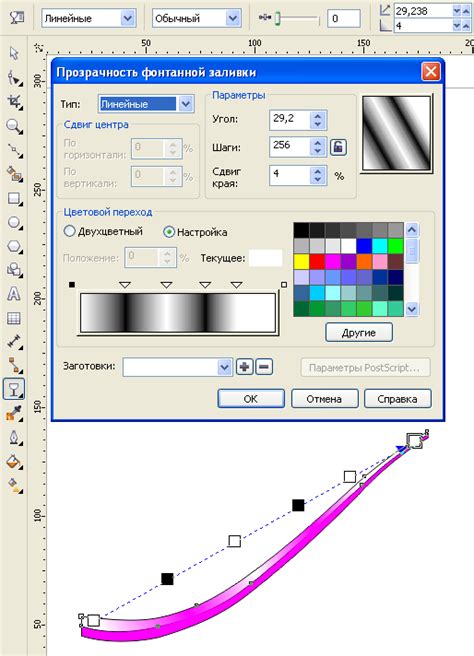Click the OK button
The width and height of the screenshot is (474, 656).
pyautogui.click(x=251, y=399)
